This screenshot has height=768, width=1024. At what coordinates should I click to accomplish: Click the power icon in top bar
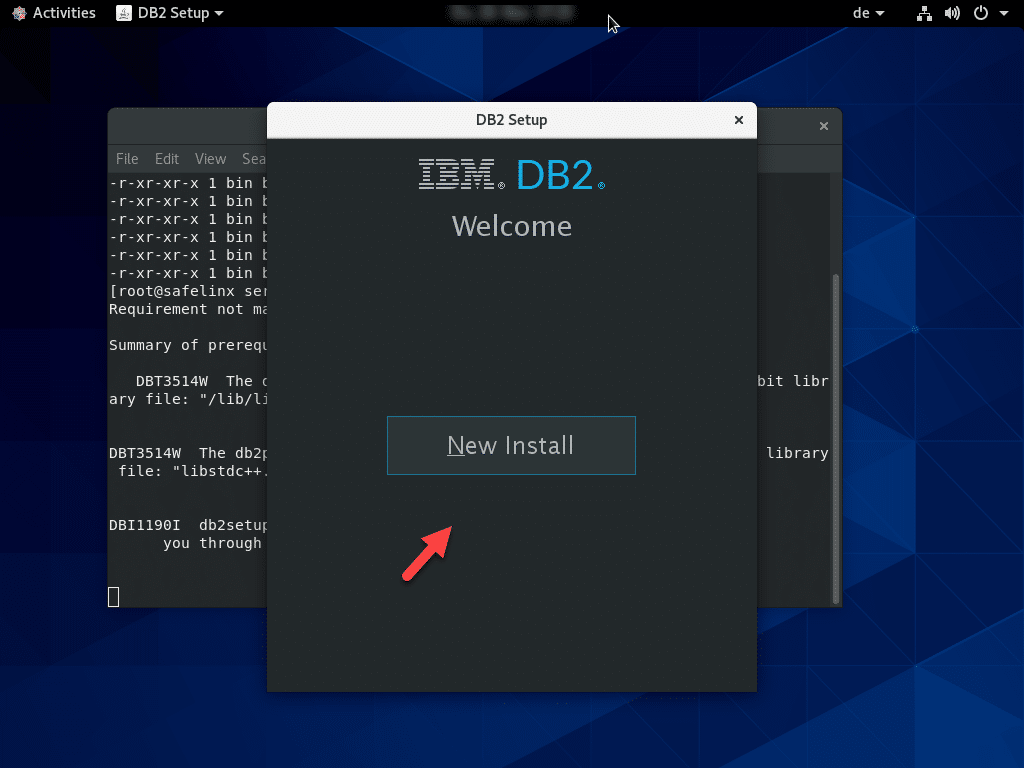tap(980, 13)
